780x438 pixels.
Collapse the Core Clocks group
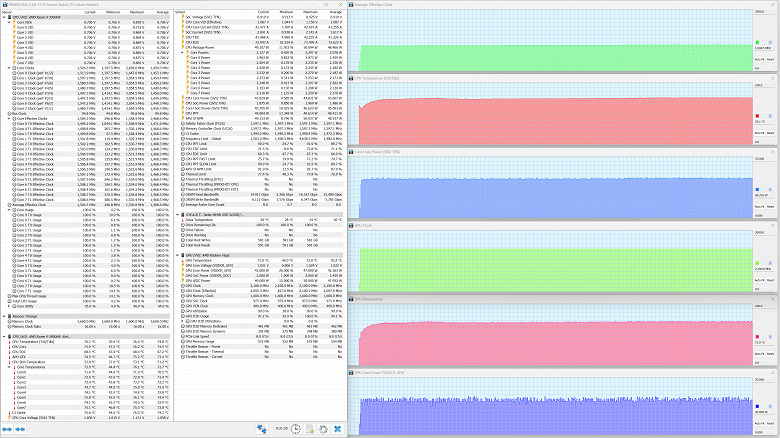(x=9, y=68)
